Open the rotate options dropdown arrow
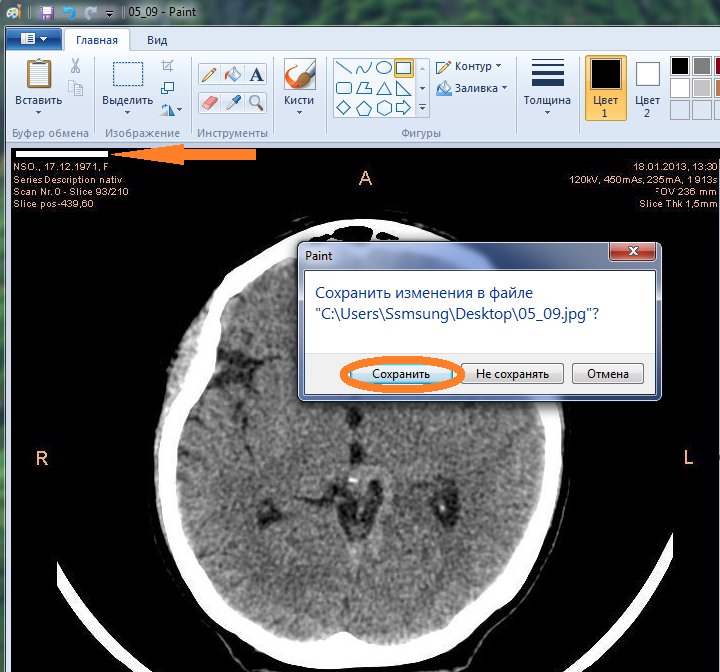The image size is (720, 672). pyautogui.click(x=180, y=109)
